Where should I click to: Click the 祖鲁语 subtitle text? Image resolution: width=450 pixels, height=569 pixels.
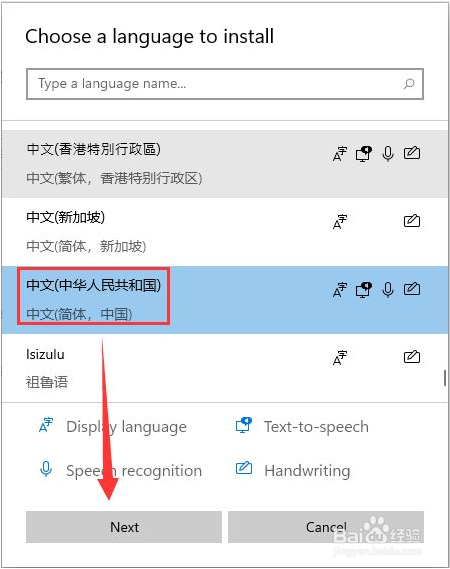(x=47, y=382)
